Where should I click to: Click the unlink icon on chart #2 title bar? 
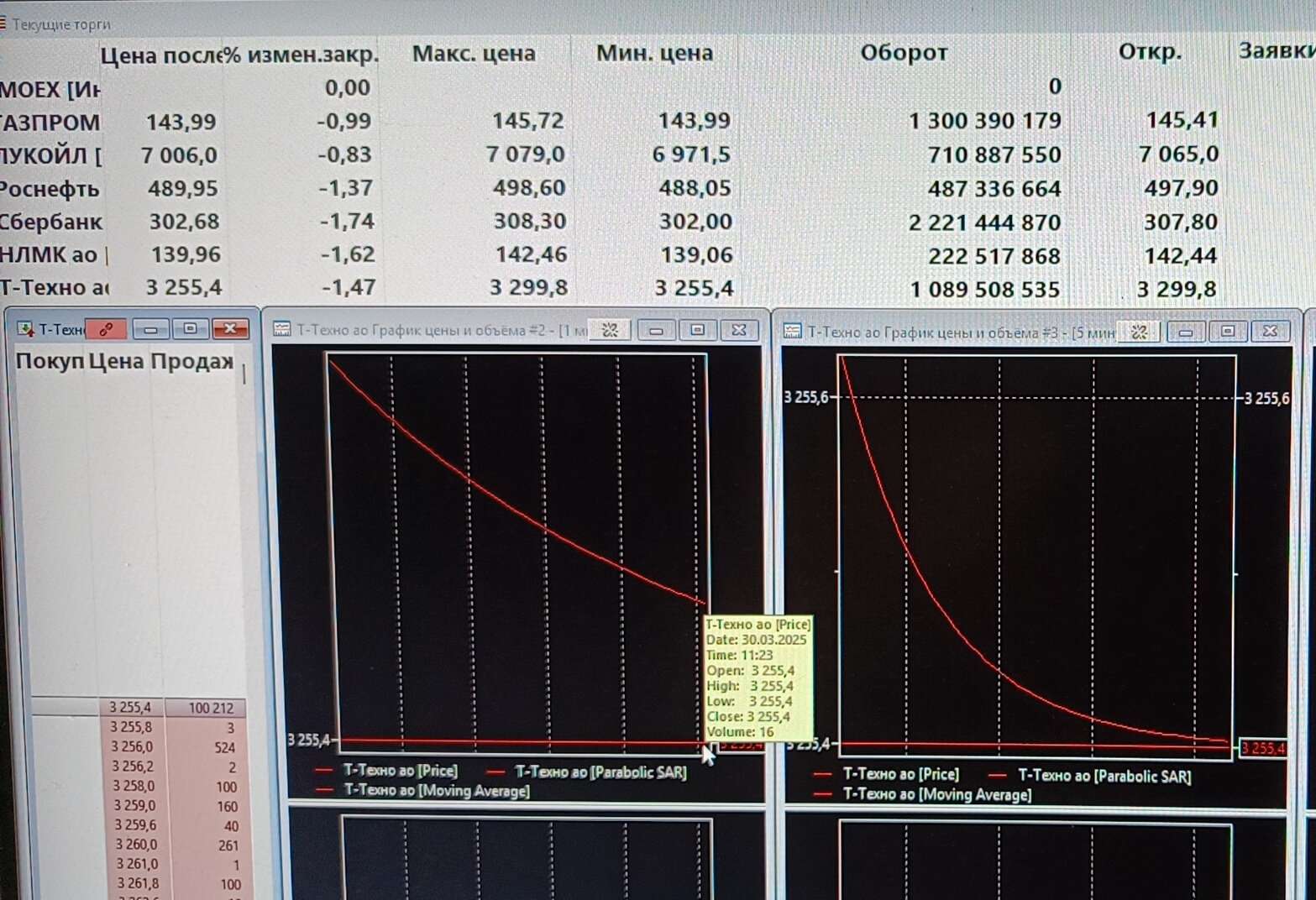click(611, 330)
